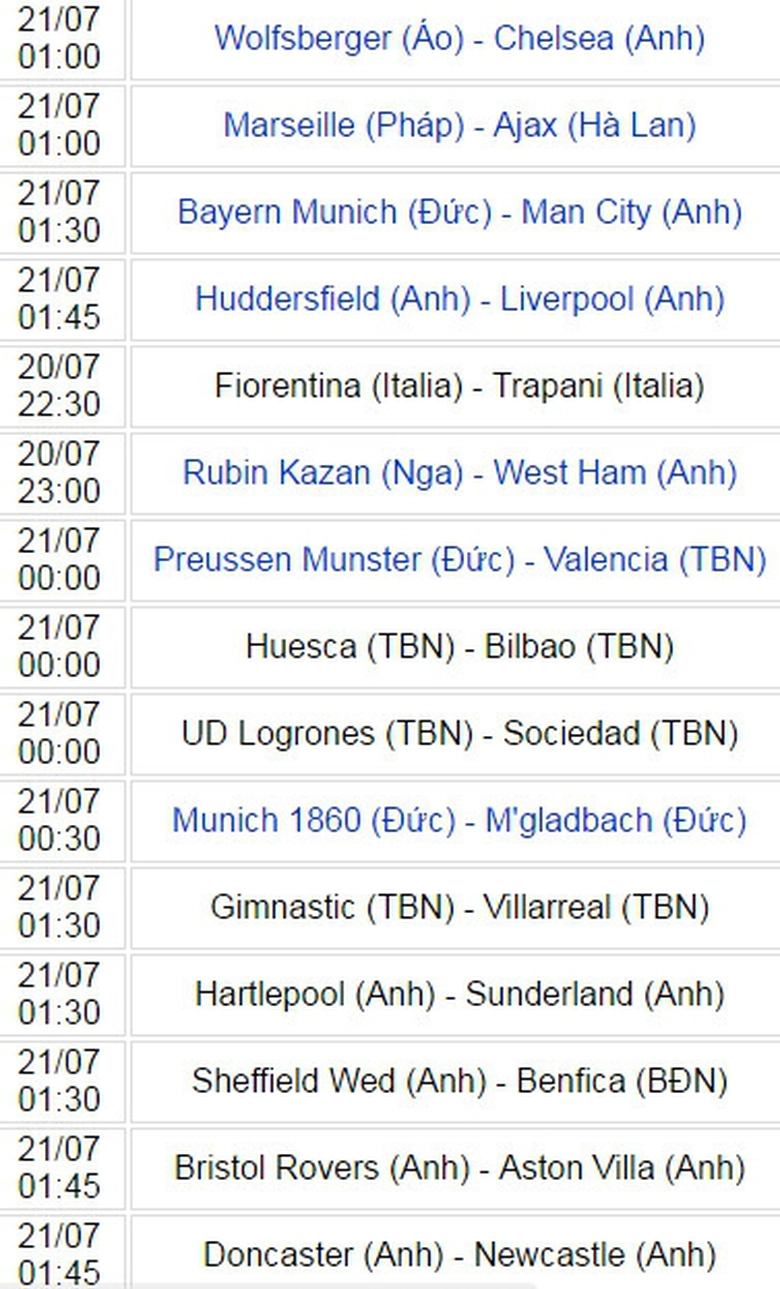Open Bayern Munich - Man City fixture link
Image resolution: width=780 pixels, height=1289 pixels.
tap(459, 213)
